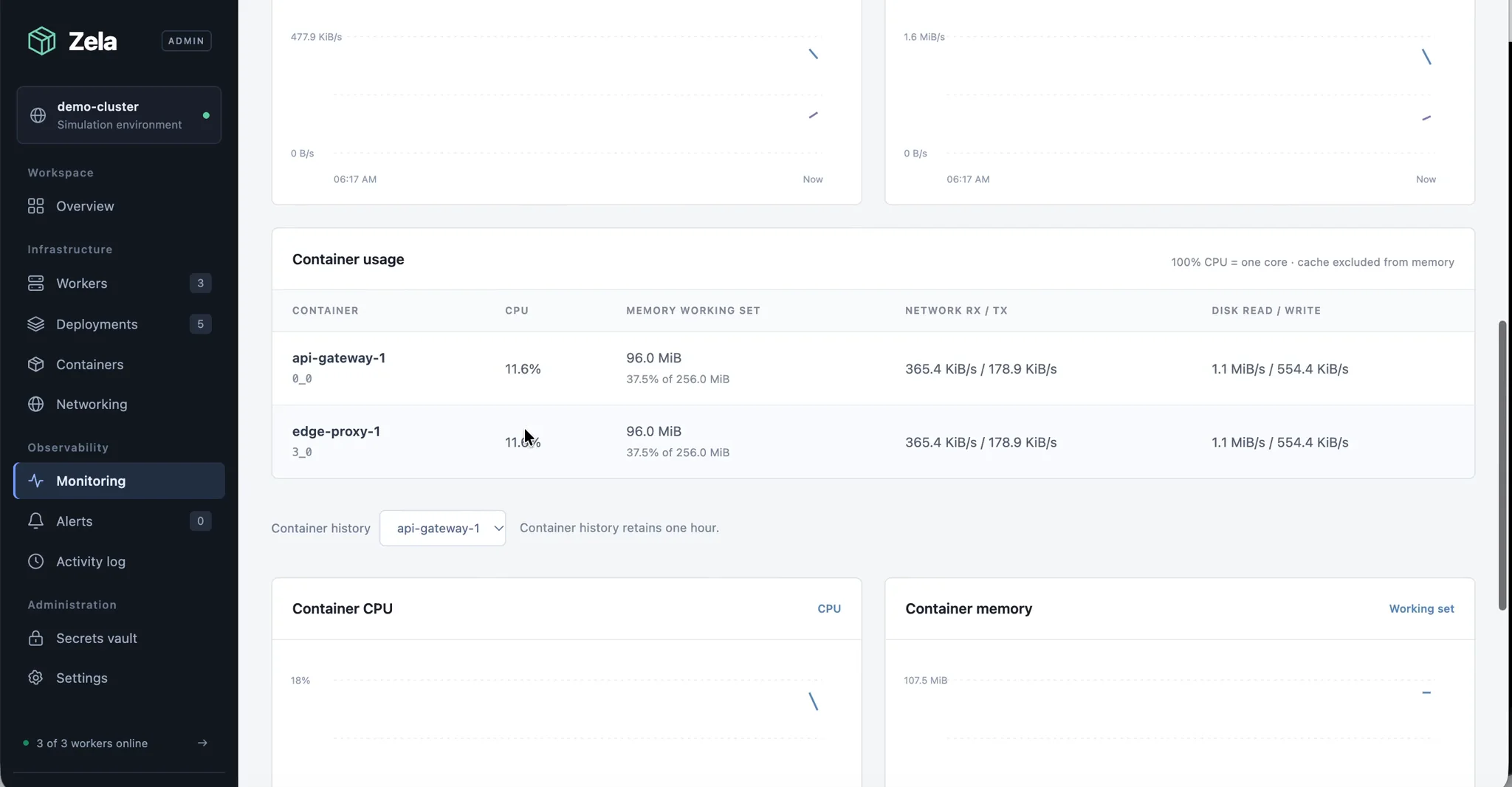Click the Settings gear icon
Image resolution: width=1512 pixels, height=787 pixels.
coord(35,678)
